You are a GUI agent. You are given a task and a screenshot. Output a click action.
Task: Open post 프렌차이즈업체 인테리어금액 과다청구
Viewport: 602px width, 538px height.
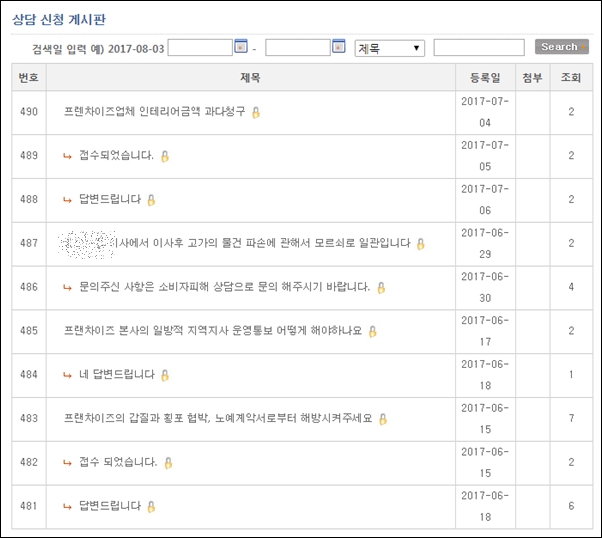coord(154,112)
